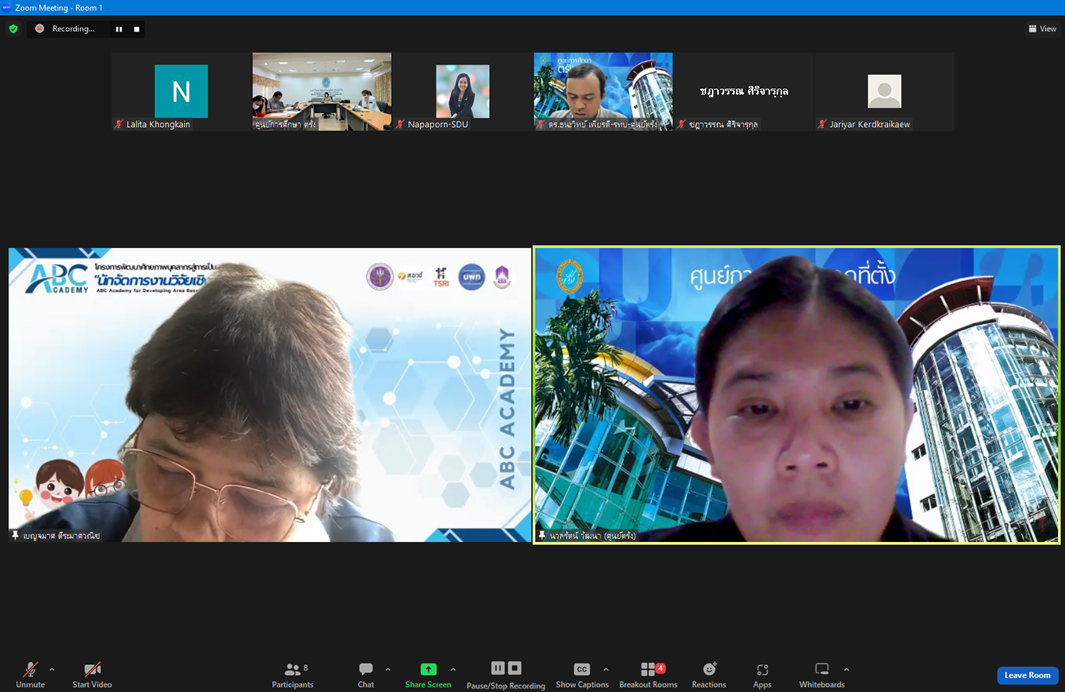The height and width of the screenshot is (692, 1065).
Task: Pause the recording in the top indicator
Action: [119, 29]
